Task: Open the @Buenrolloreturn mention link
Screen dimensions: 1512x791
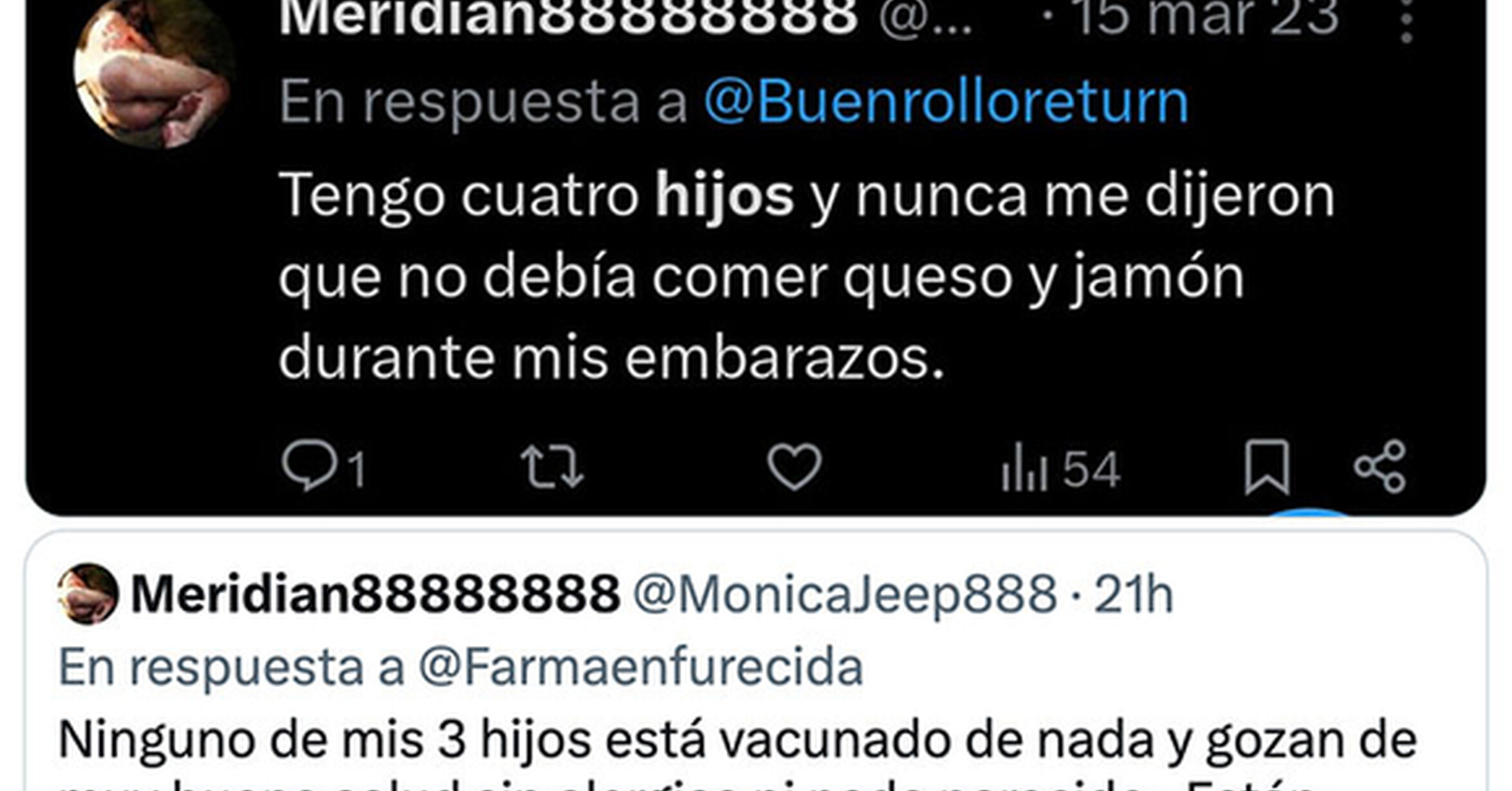Action: point(946,102)
